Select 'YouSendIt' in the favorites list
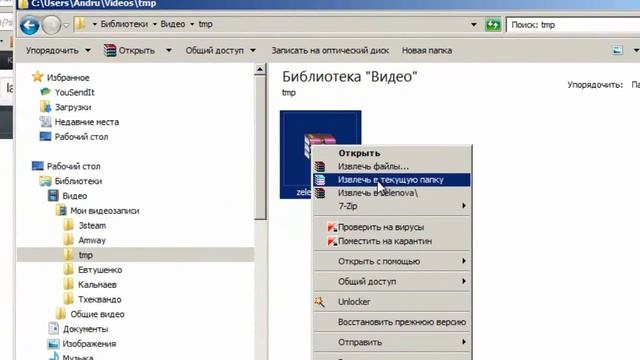The image size is (640, 360). [74, 92]
